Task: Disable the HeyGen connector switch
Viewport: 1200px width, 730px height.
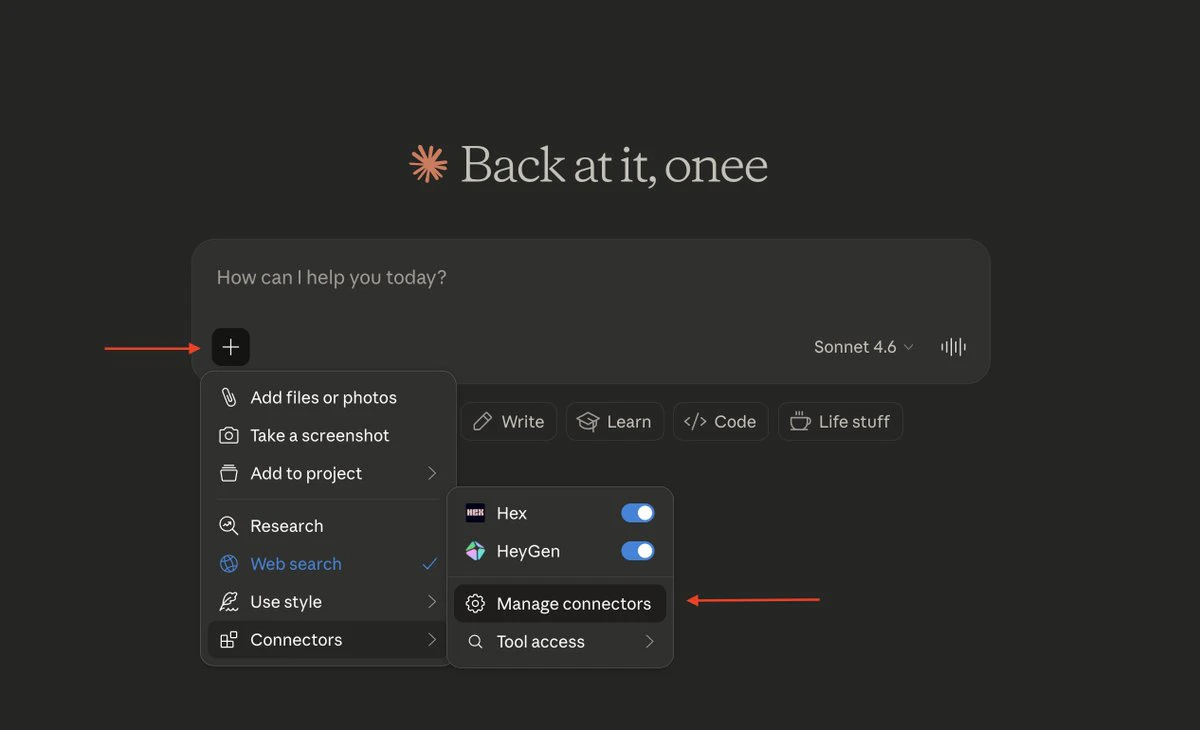Action: point(638,551)
